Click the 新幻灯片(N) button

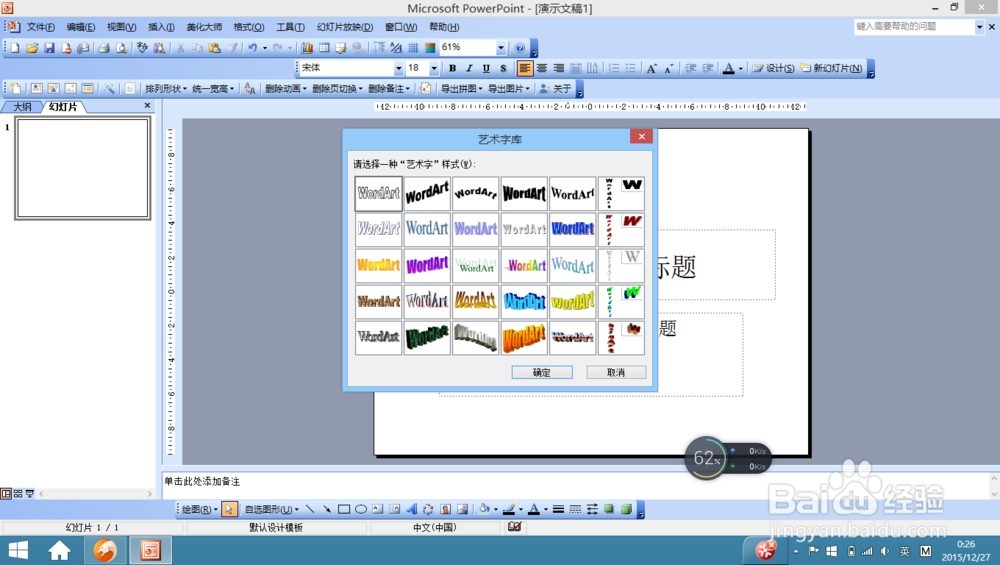coord(832,68)
